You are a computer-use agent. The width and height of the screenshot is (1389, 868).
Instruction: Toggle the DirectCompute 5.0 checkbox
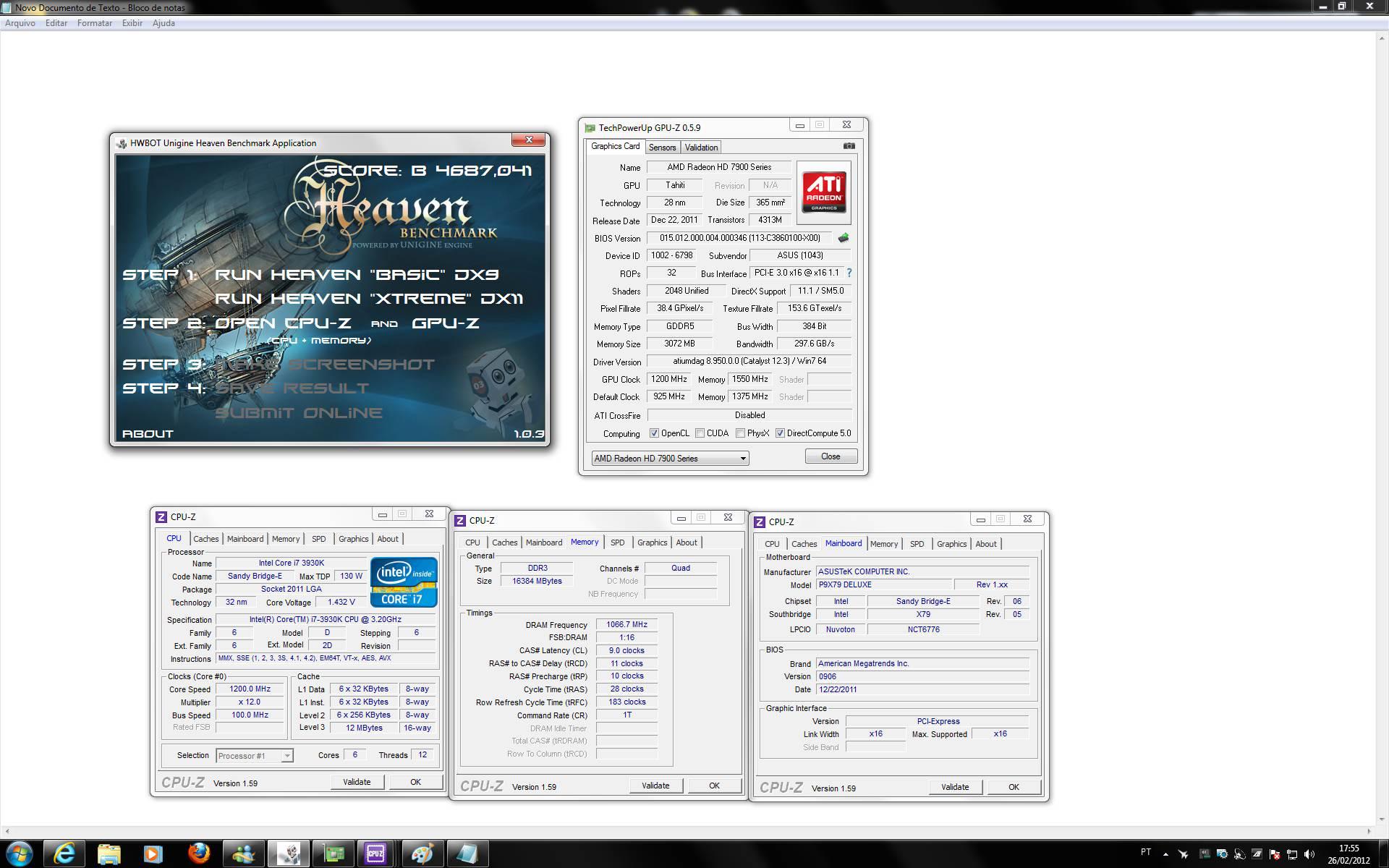coord(780,433)
